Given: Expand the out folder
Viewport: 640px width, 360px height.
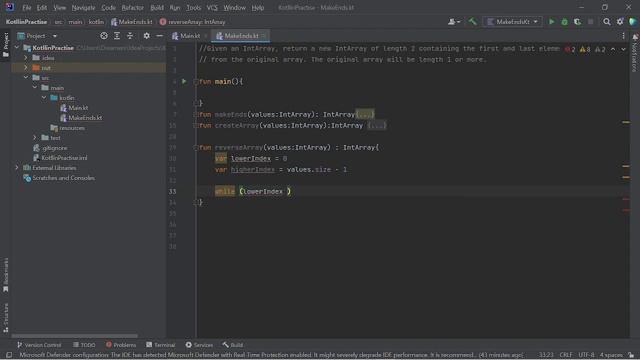Looking at the screenshot, I should (x=26, y=68).
